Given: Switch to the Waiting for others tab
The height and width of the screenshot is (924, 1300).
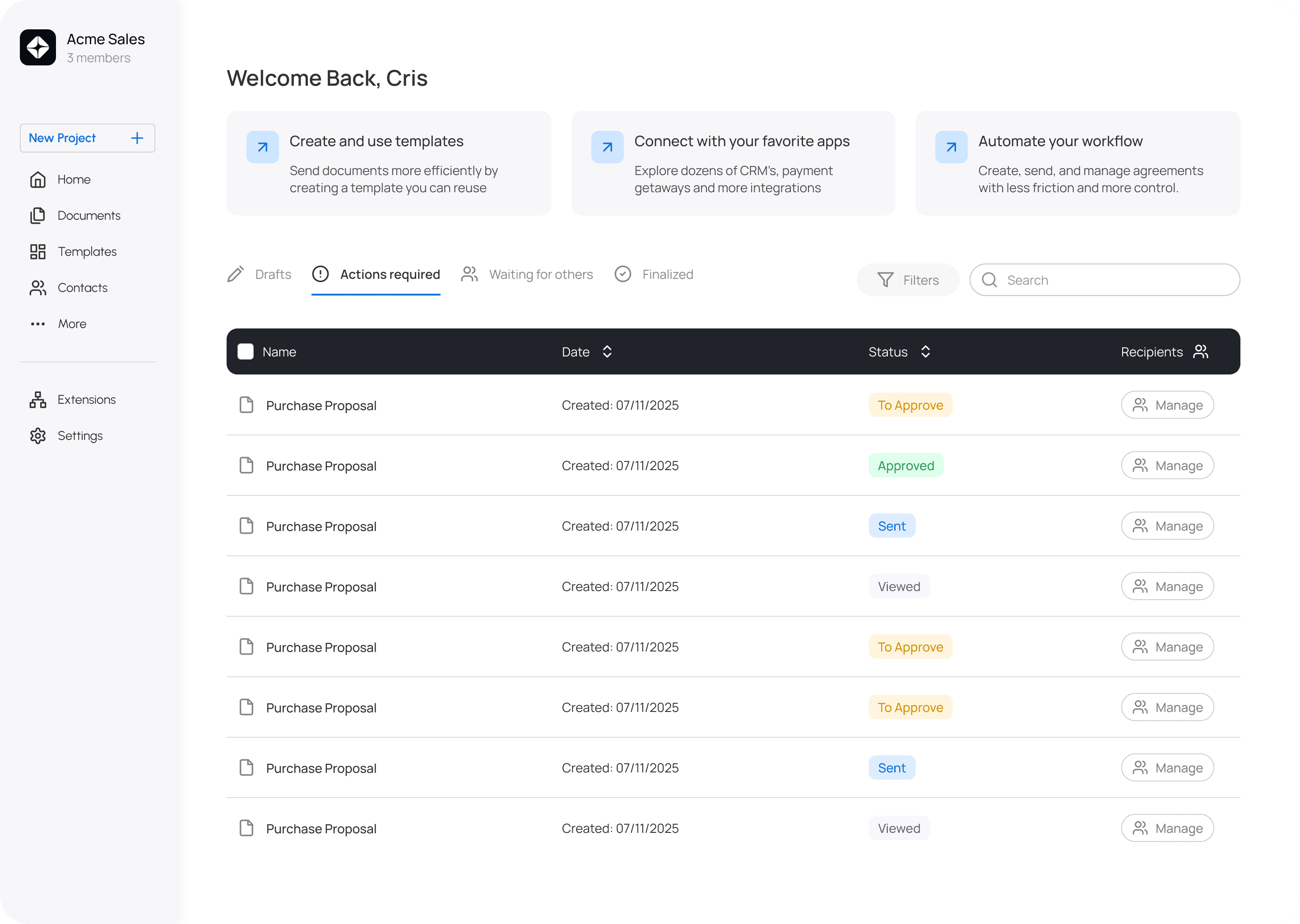Looking at the screenshot, I should (527, 275).
